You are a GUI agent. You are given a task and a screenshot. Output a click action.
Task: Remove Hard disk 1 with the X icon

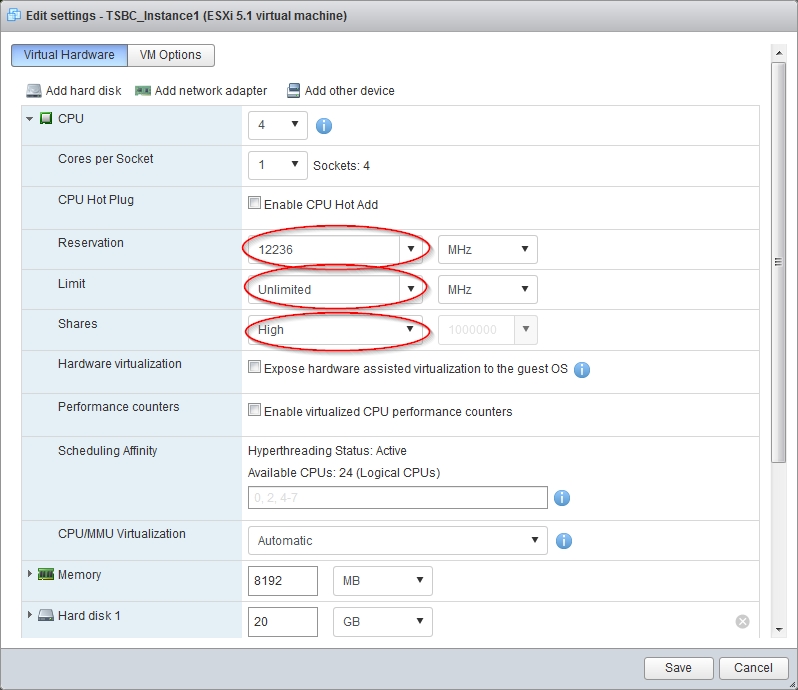click(x=742, y=621)
